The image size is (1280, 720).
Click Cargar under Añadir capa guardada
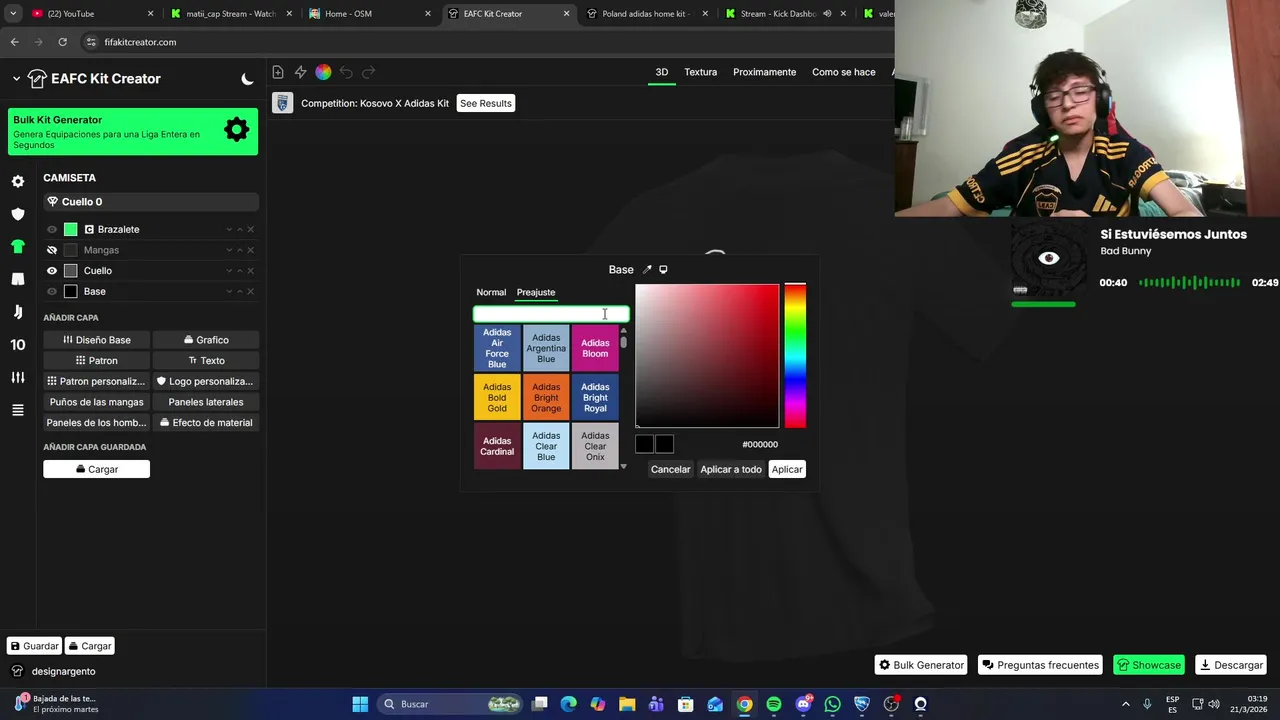tap(96, 469)
